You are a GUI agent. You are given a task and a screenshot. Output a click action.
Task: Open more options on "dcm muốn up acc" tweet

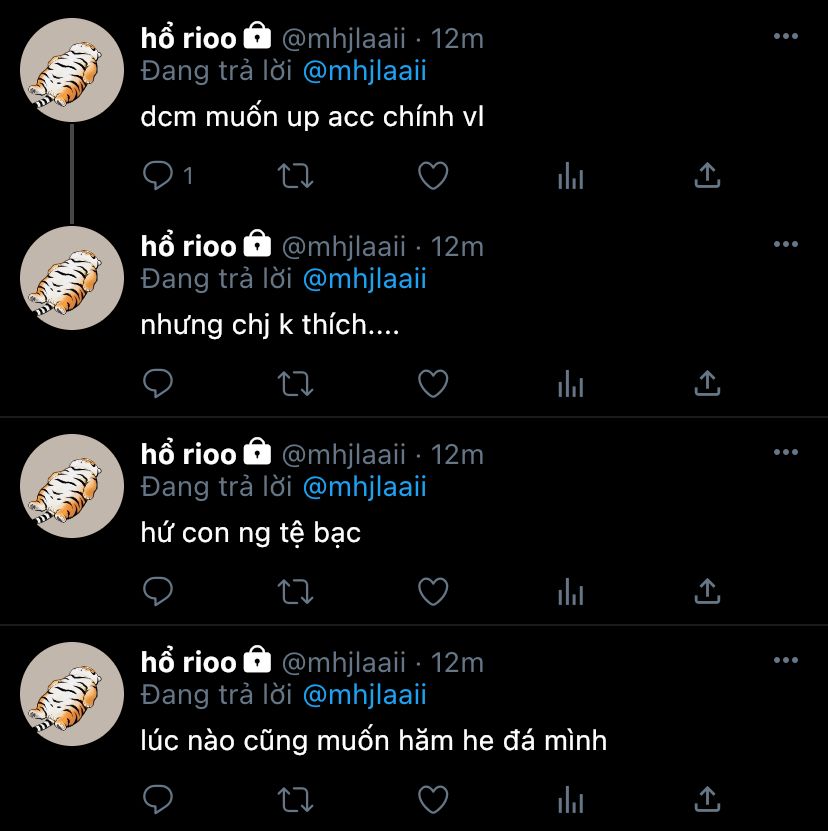pyautogui.click(x=786, y=37)
